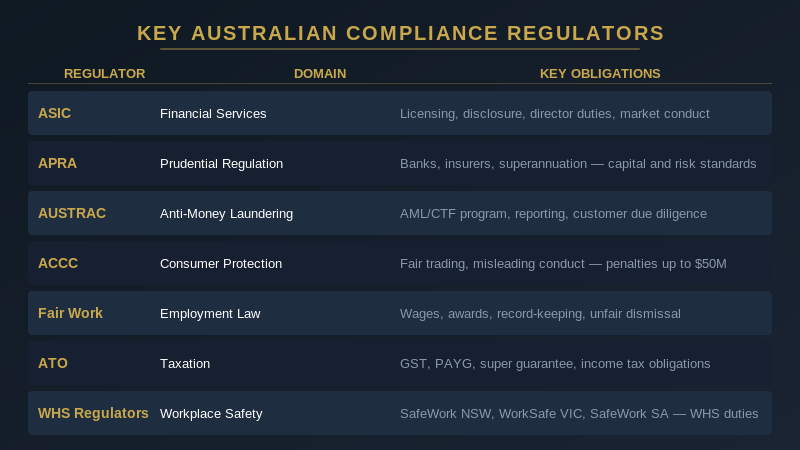800x450 pixels.
Task: Select the ASIC regulator name
Action: 55,113
